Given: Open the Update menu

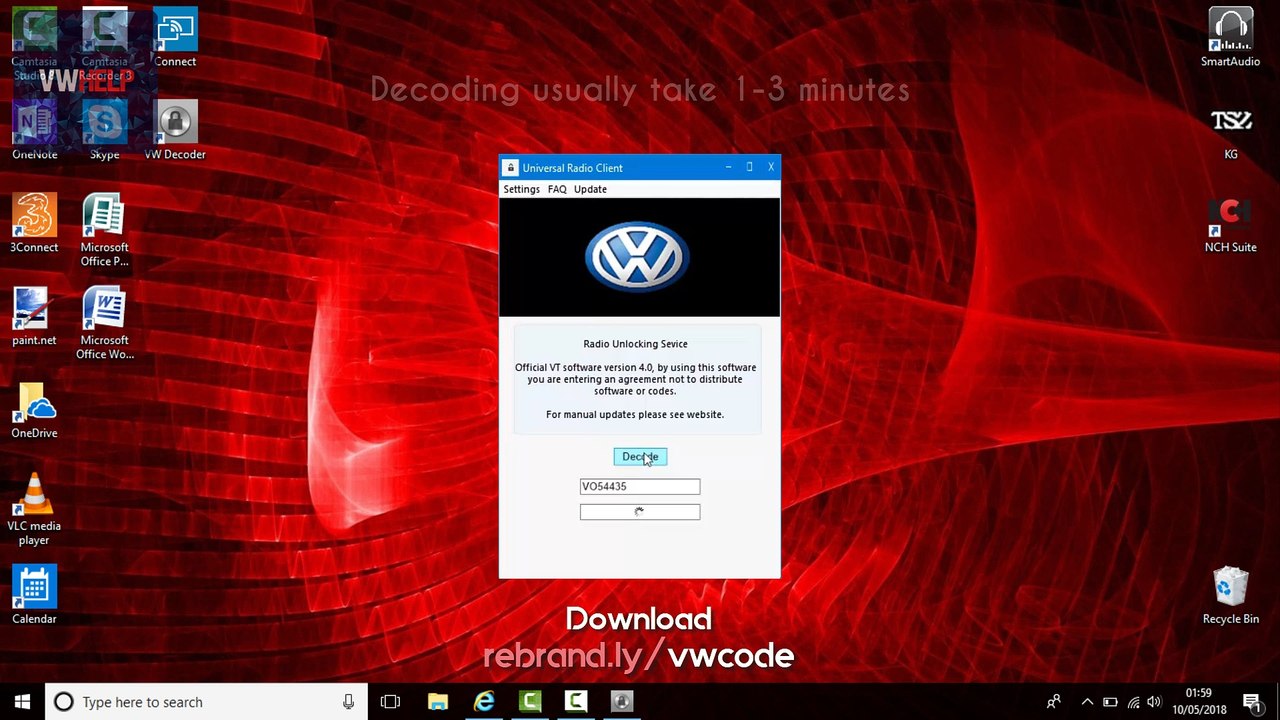Looking at the screenshot, I should click(x=590, y=189).
